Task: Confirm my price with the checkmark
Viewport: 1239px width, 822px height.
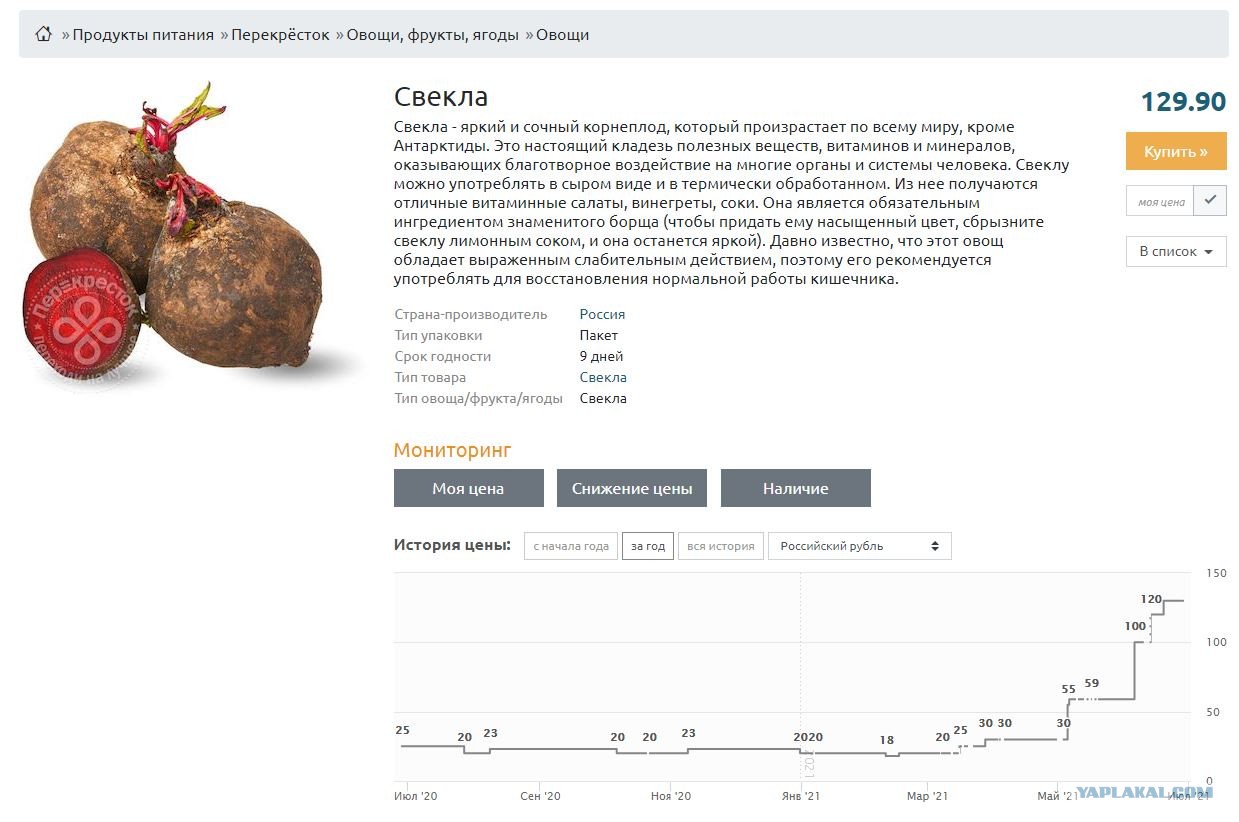Action: 1210,201
